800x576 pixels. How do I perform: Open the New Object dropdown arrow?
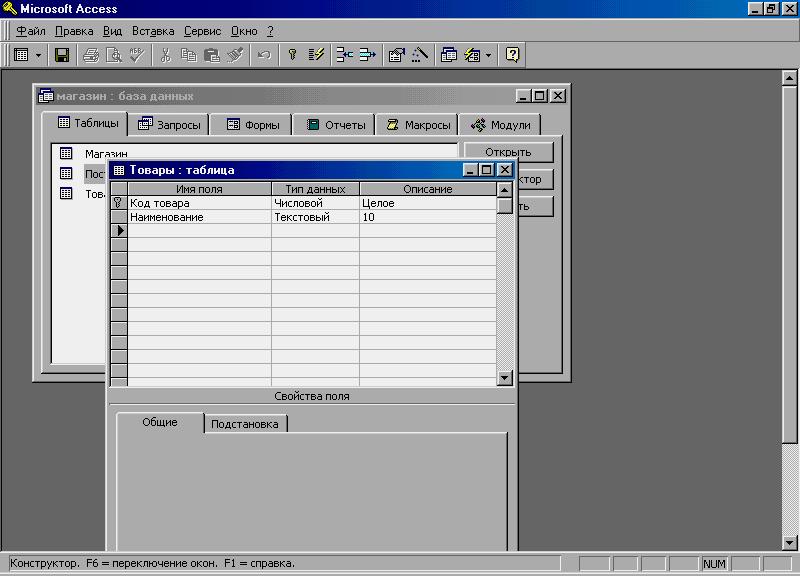click(489, 55)
